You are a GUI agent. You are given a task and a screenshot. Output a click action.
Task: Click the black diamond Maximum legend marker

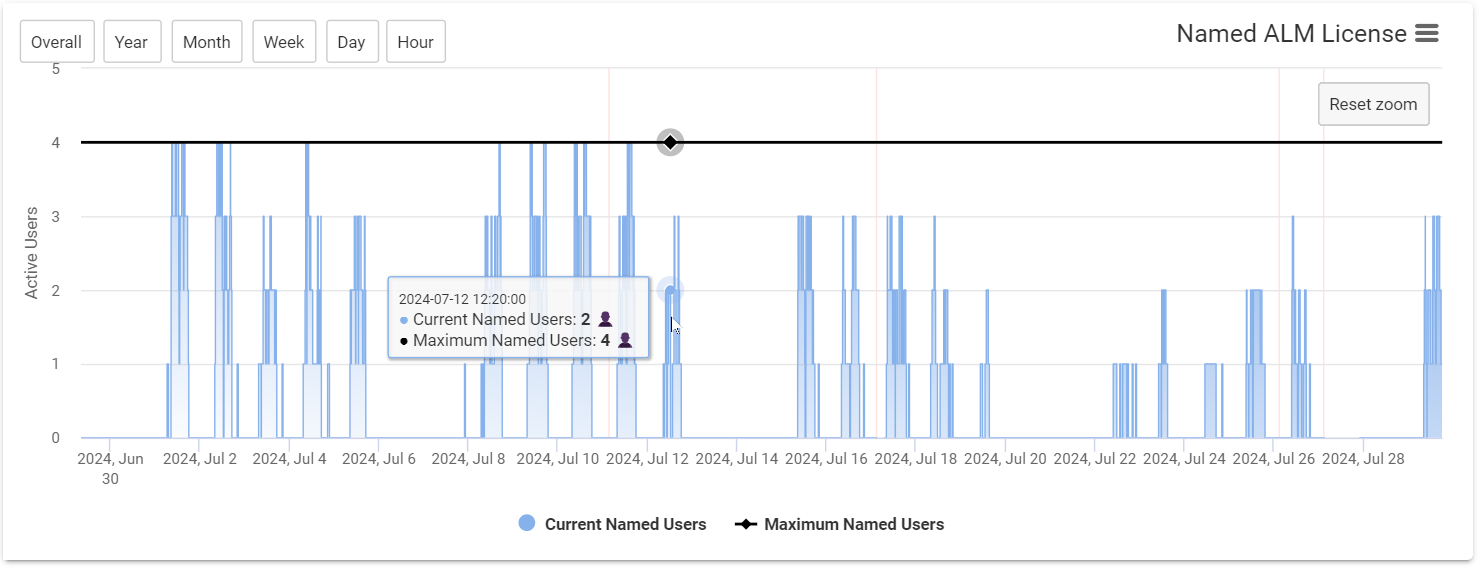tap(746, 524)
